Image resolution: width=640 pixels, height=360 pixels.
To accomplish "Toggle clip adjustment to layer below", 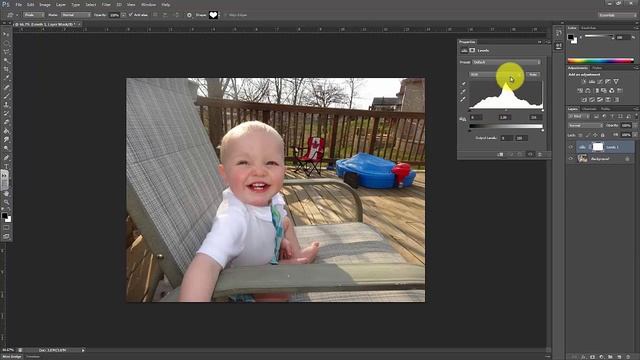I will pyautogui.click(x=500, y=154).
